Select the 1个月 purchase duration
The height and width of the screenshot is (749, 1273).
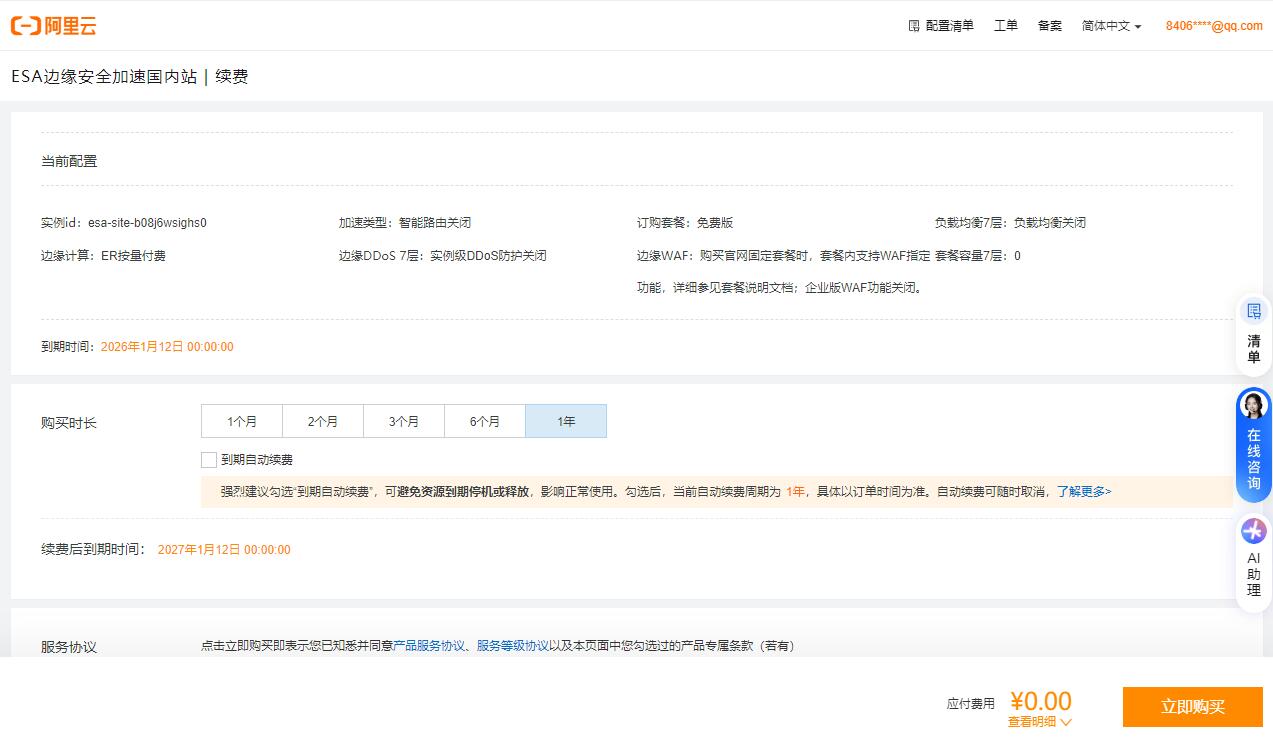241,420
